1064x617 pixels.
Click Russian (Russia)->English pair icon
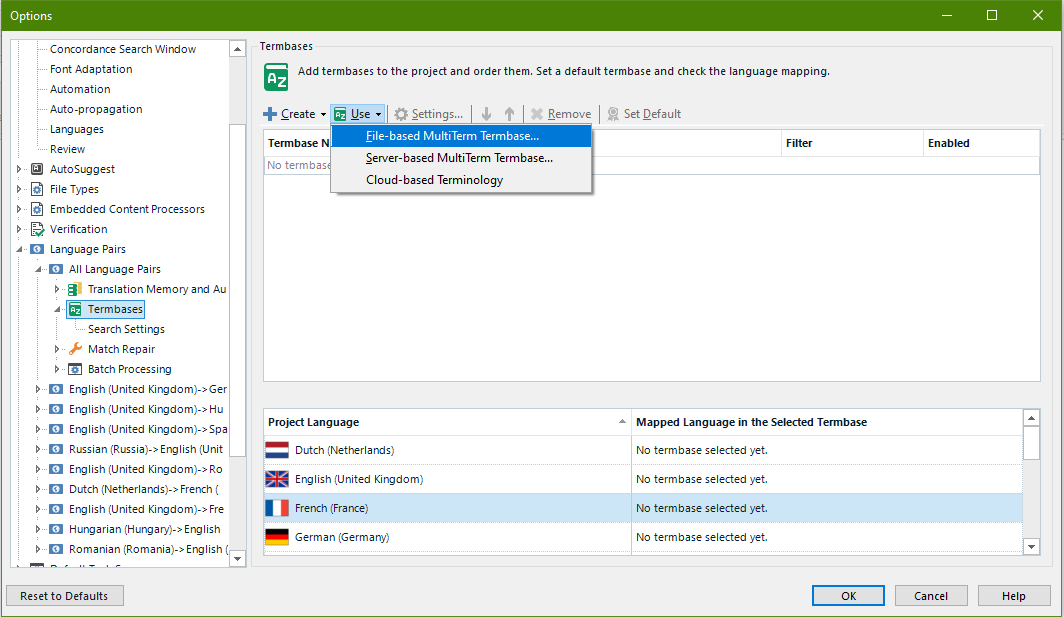coord(56,449)
